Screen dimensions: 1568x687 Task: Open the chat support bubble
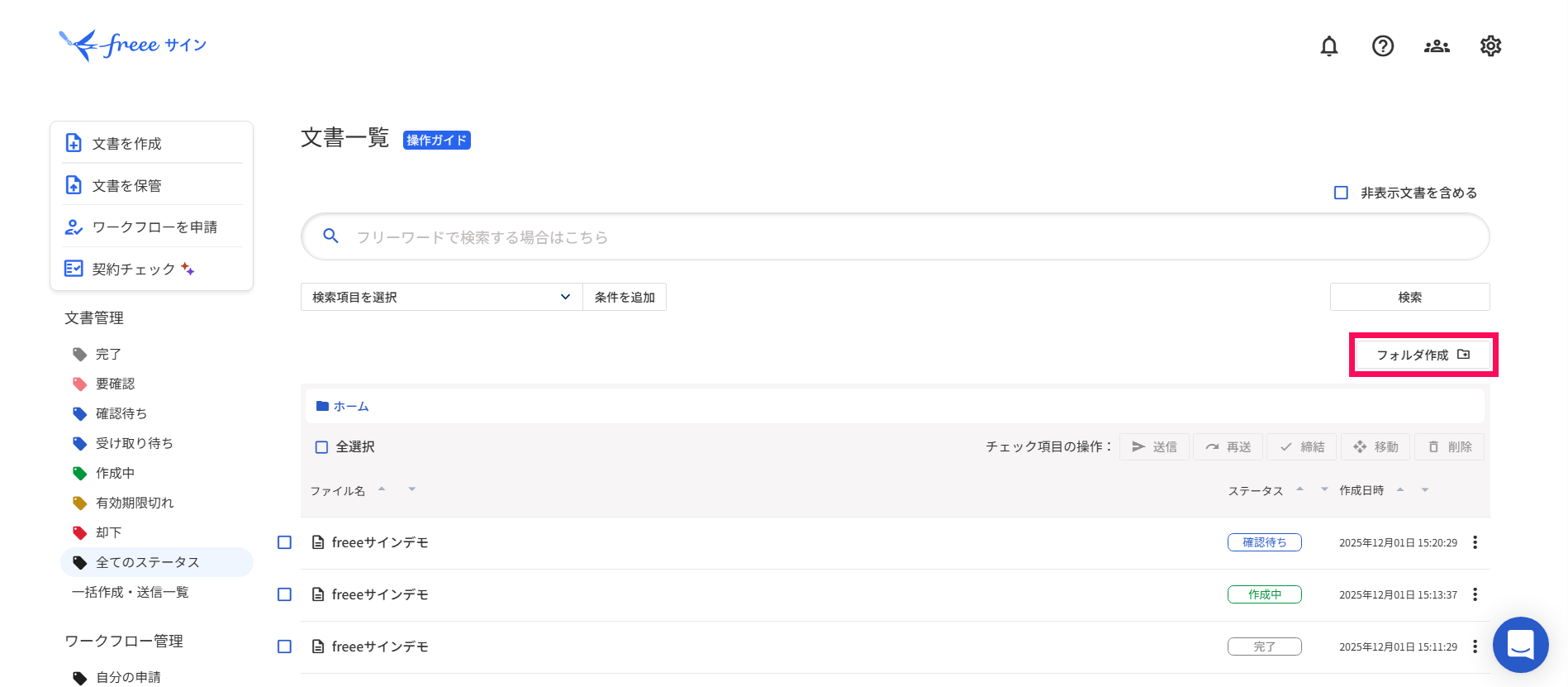point(1520,645)
